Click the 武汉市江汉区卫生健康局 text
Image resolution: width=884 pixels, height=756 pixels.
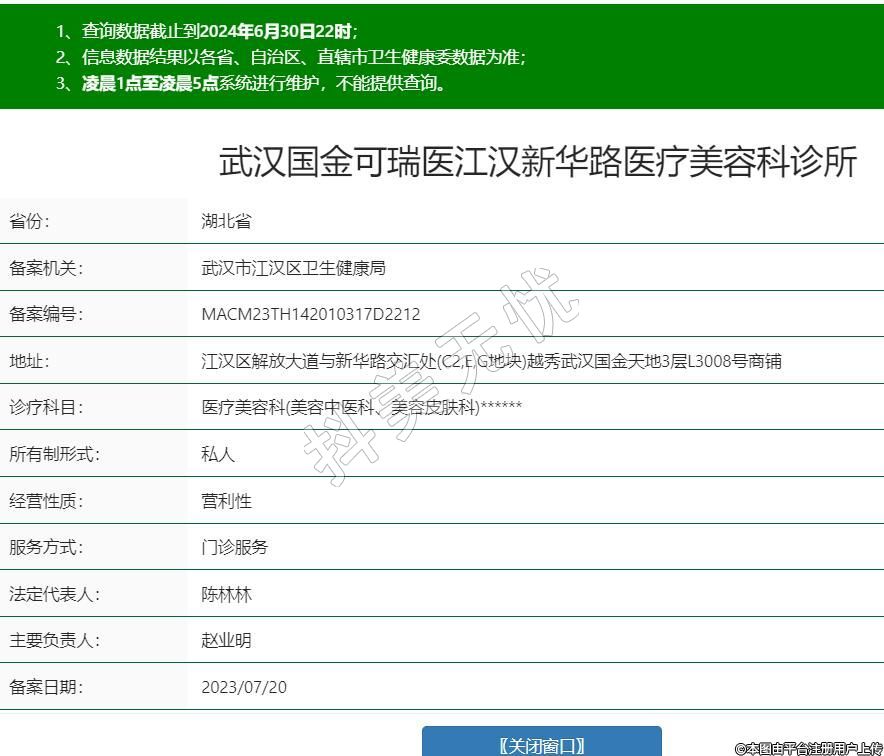coord(293,268)
